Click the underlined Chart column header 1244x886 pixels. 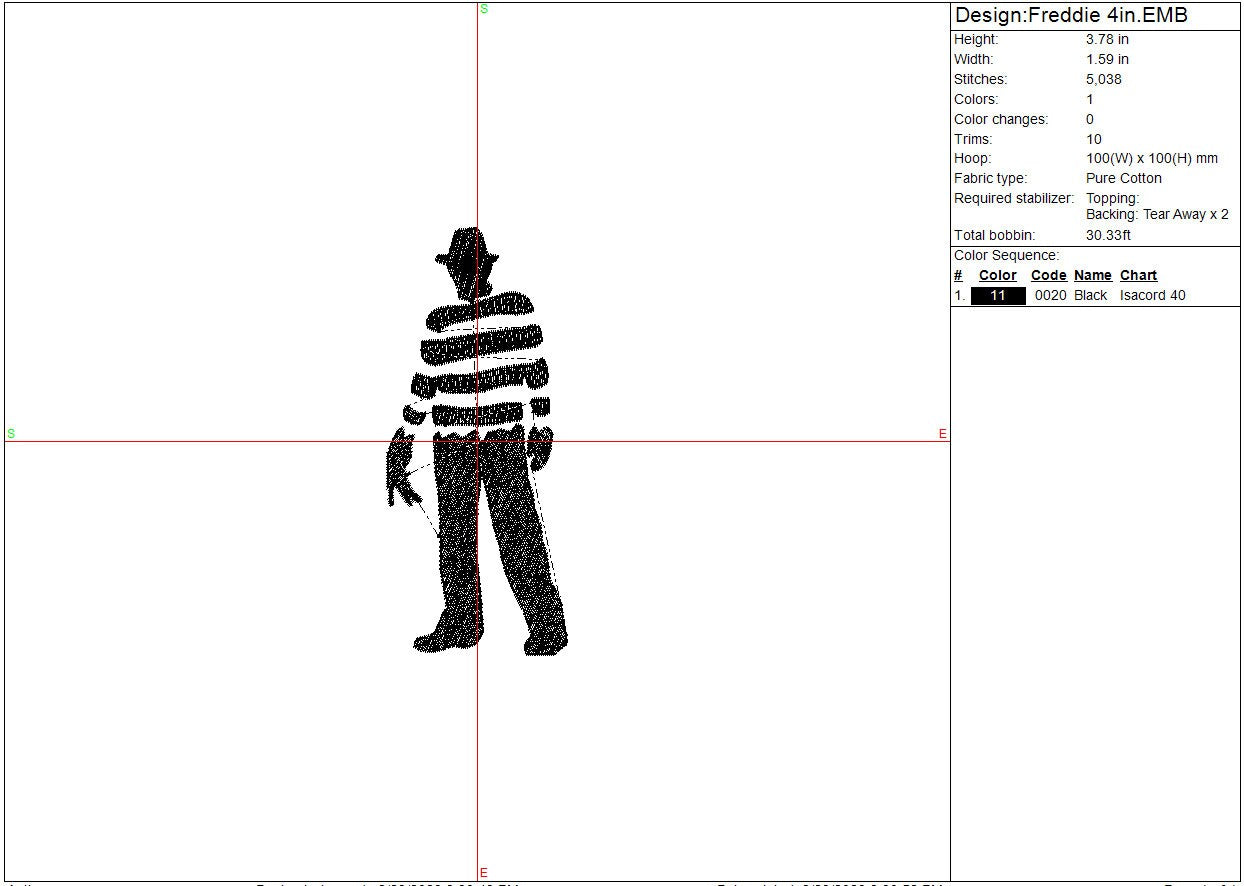coord(1138,276)
